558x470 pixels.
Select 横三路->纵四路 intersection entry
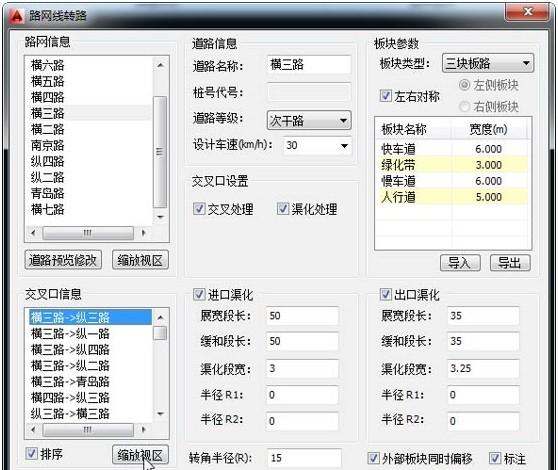90,349
